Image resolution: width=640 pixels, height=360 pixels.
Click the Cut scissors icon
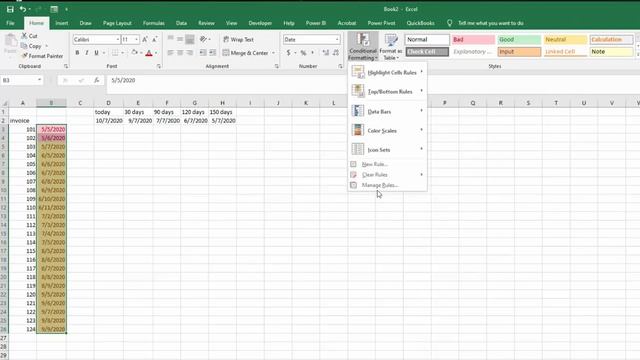(x=24, y=36)
